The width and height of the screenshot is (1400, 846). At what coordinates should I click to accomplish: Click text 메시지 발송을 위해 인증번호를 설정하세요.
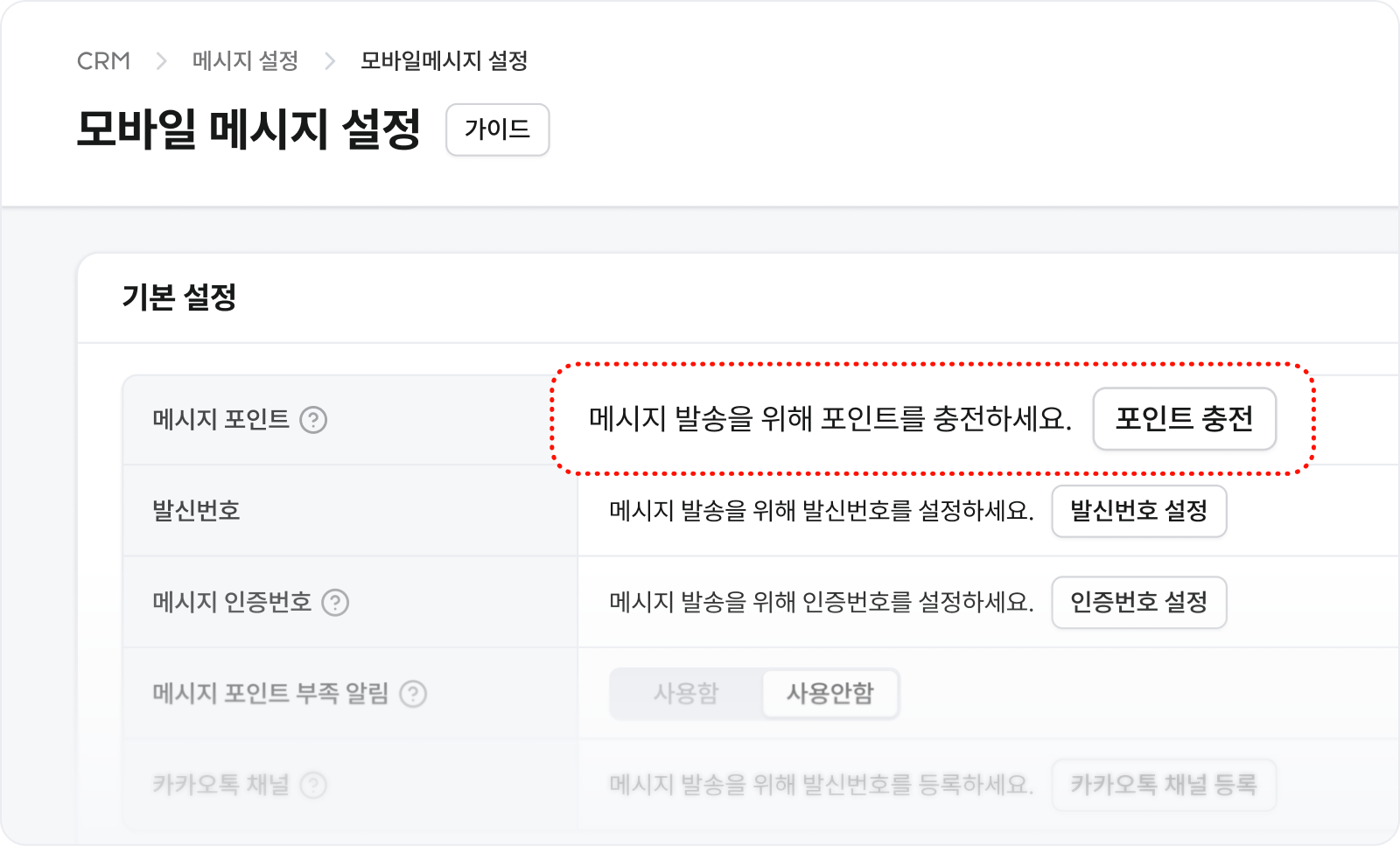click(x=822, y=602)
